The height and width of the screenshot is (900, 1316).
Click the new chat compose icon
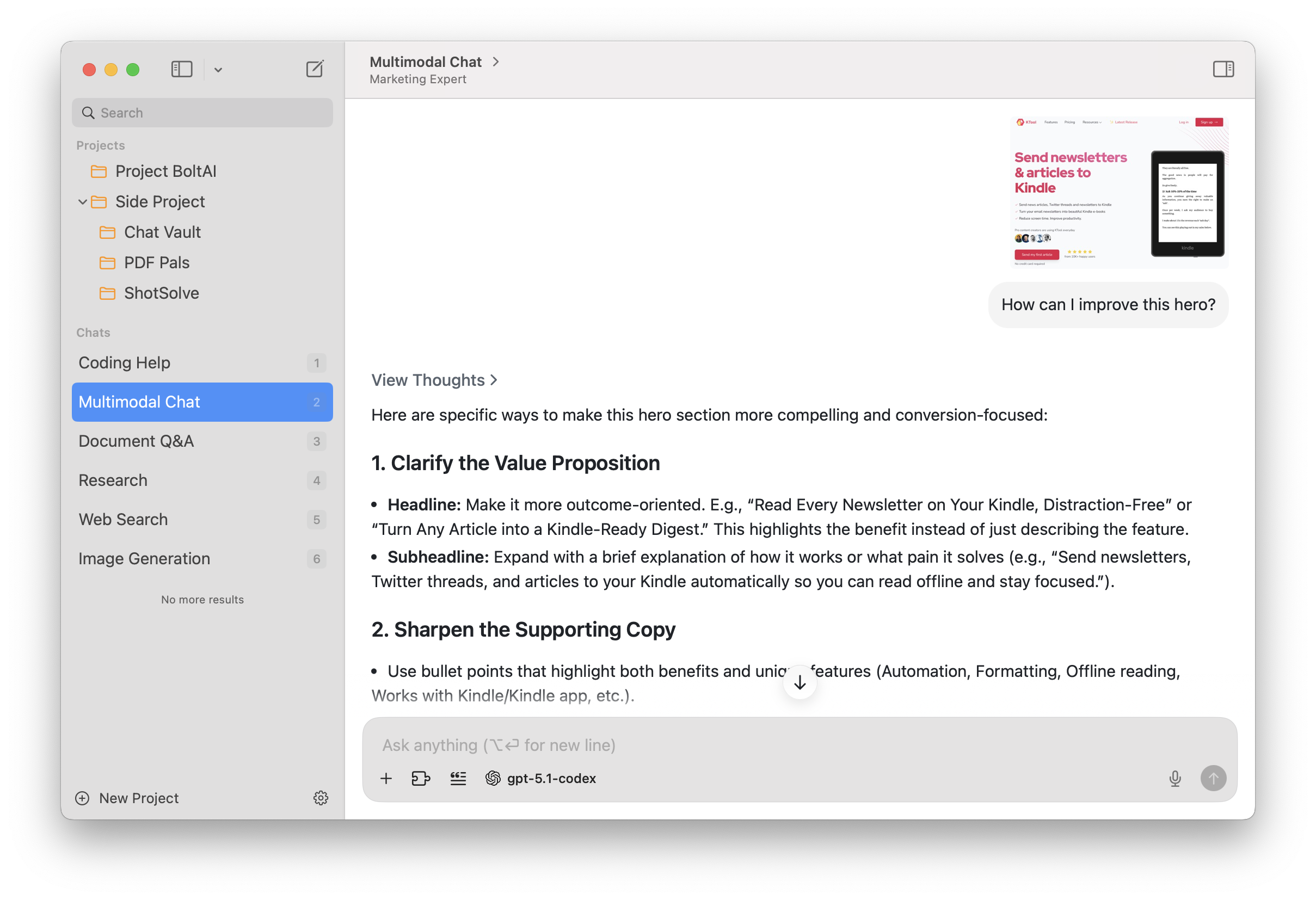click(314, 69)
